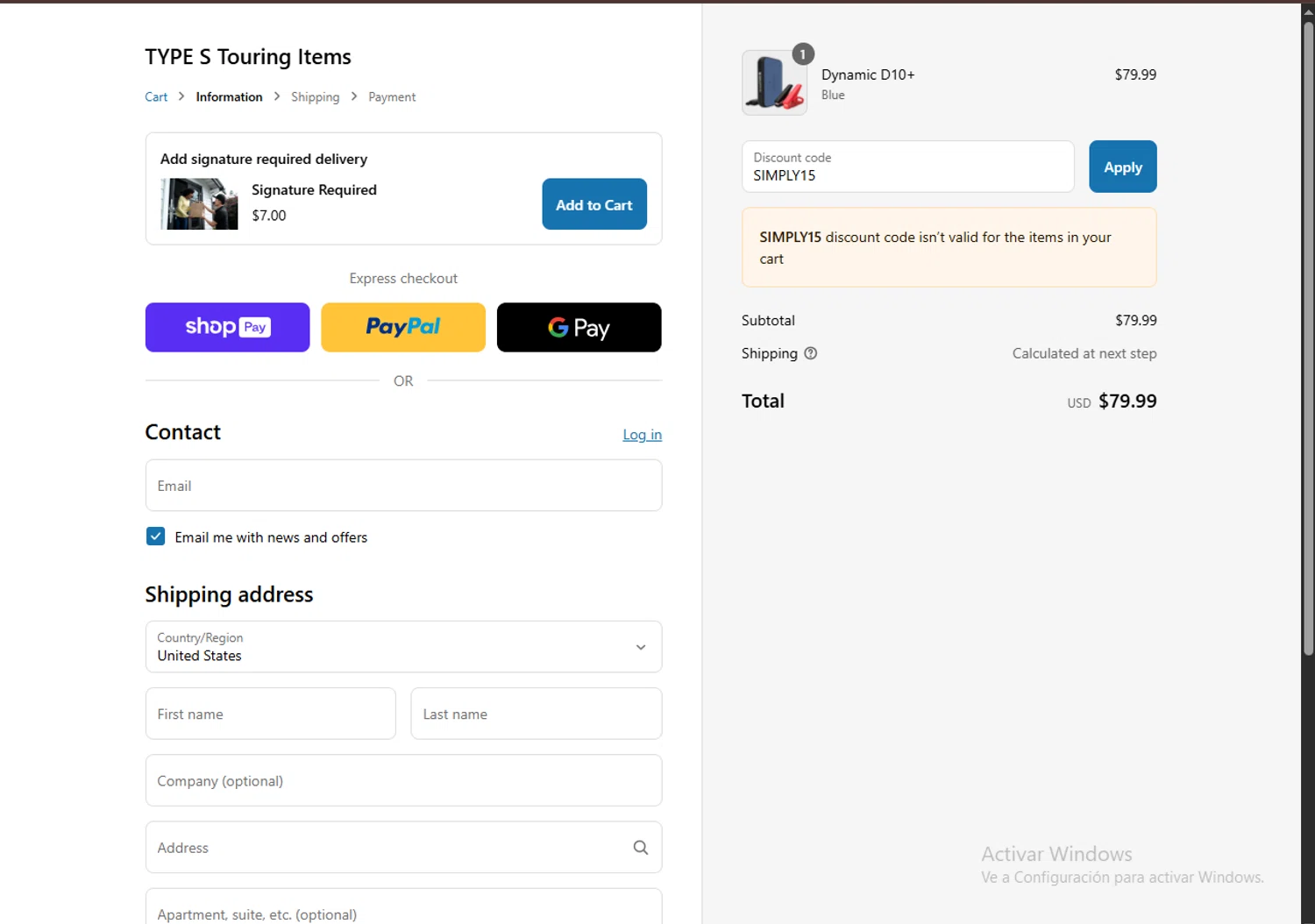This screenshot has width=1315, height=924.
Task: Focus the Last name field
Action: tap(537, 714)
